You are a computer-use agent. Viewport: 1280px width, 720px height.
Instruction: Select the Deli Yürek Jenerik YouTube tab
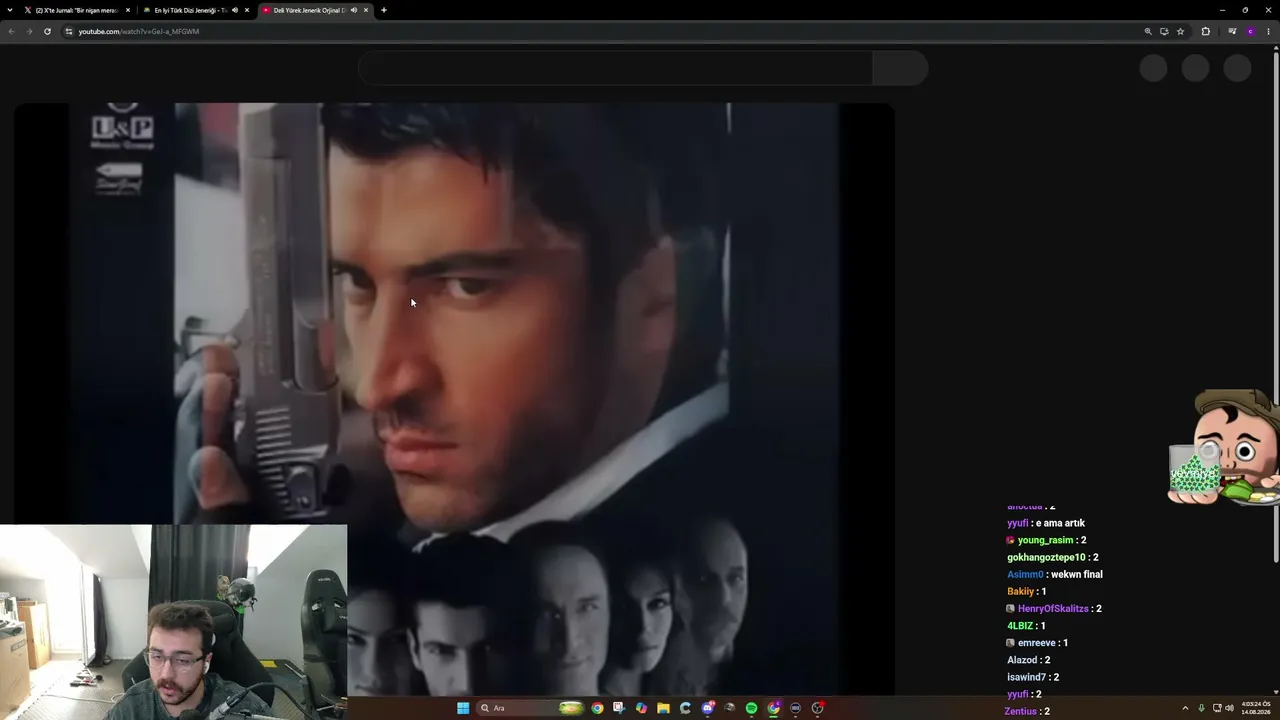click(x=315, y=10)
